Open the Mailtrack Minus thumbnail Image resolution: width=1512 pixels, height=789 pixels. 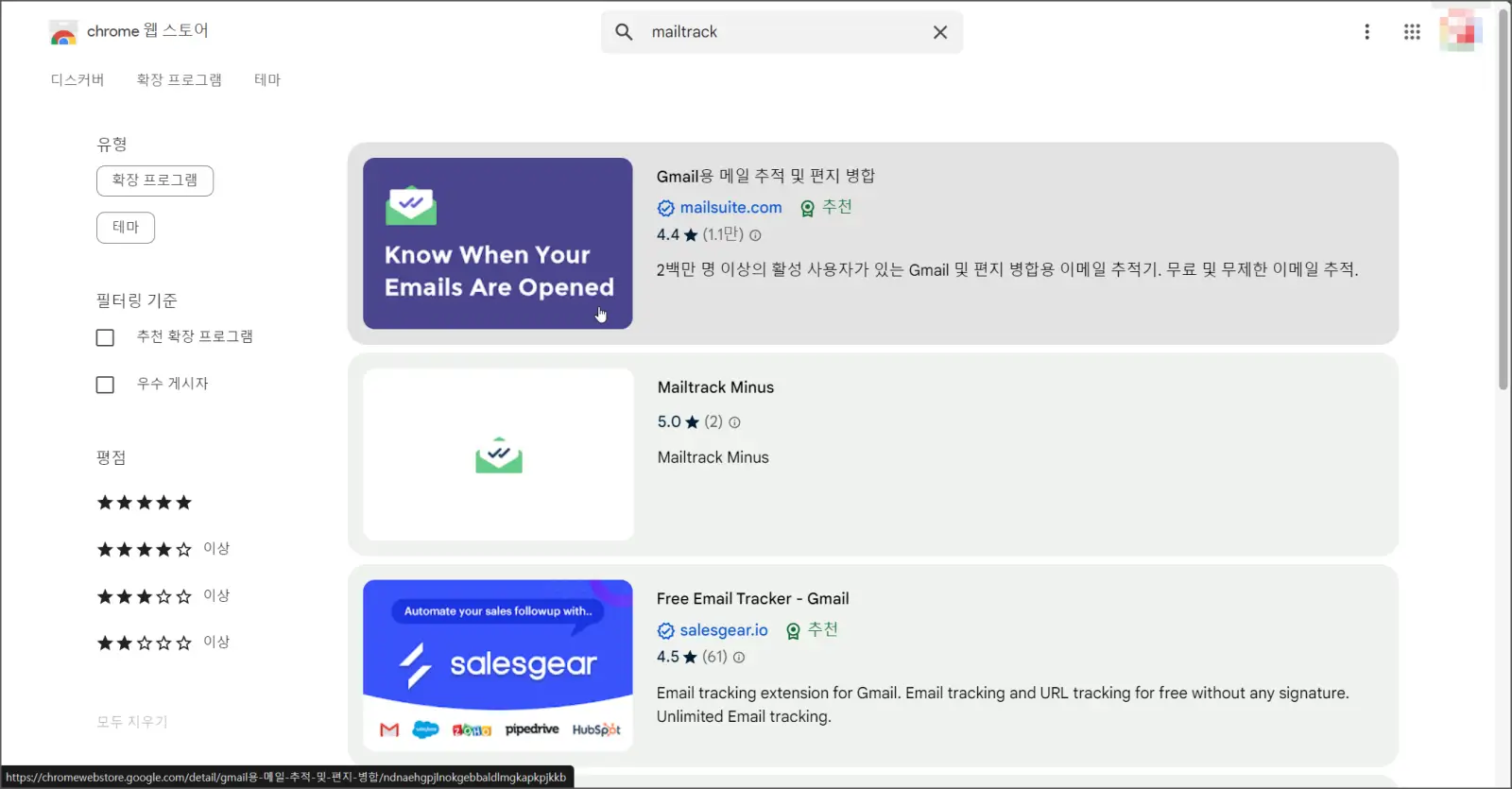click(498, 455)
